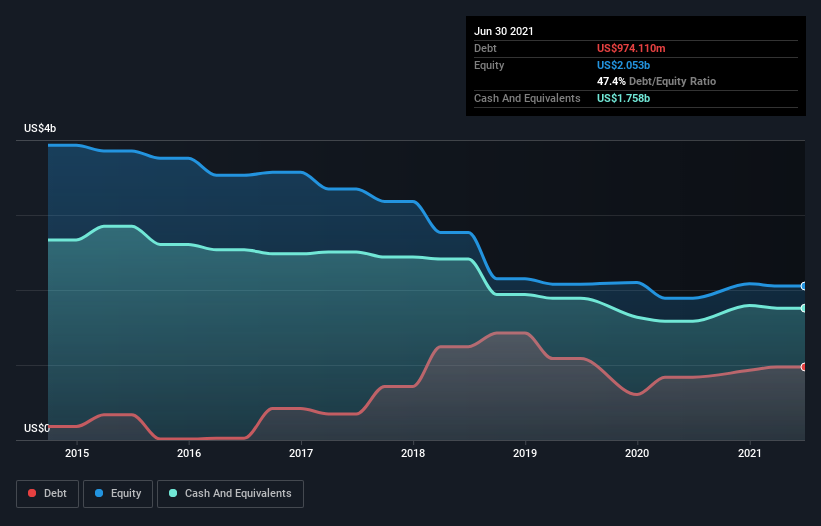Click the 47.4% Debt/Equity Ratio text
The image size is (821, 526).
[x=657, y=81]
